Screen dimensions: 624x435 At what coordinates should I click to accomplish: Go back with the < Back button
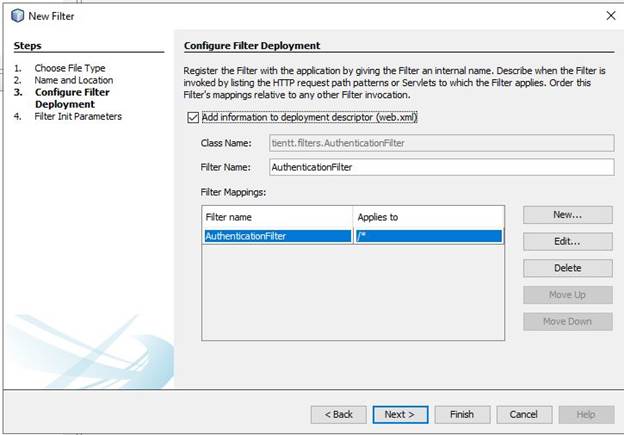(339, 415)
